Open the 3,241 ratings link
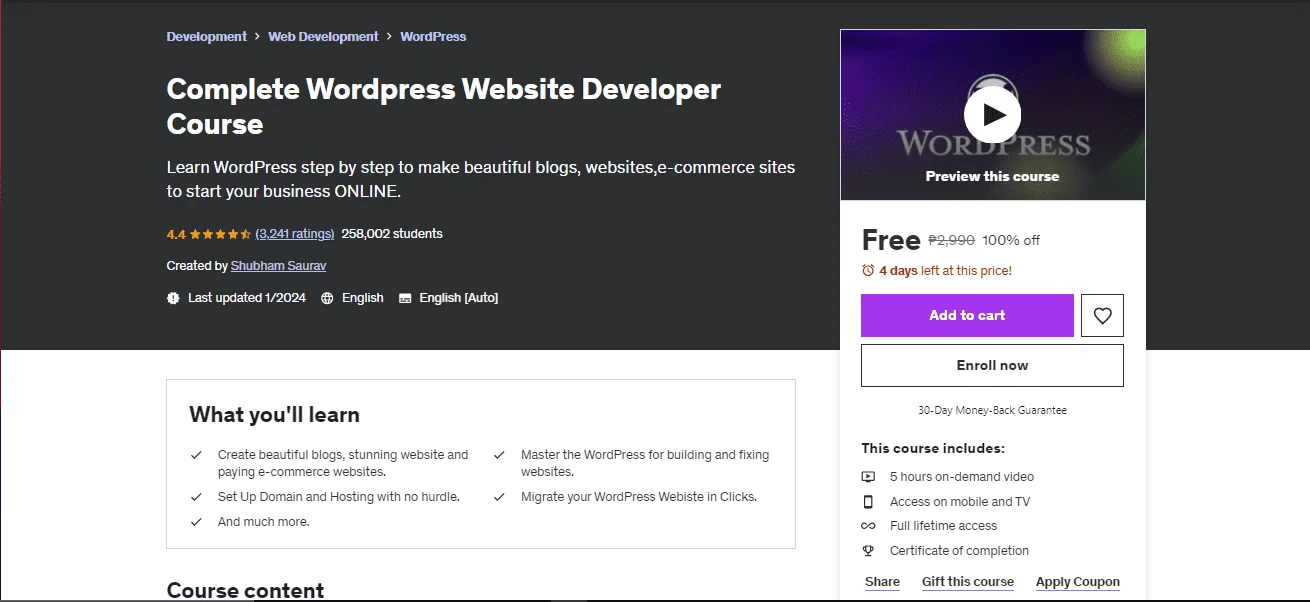 (295, 234)
